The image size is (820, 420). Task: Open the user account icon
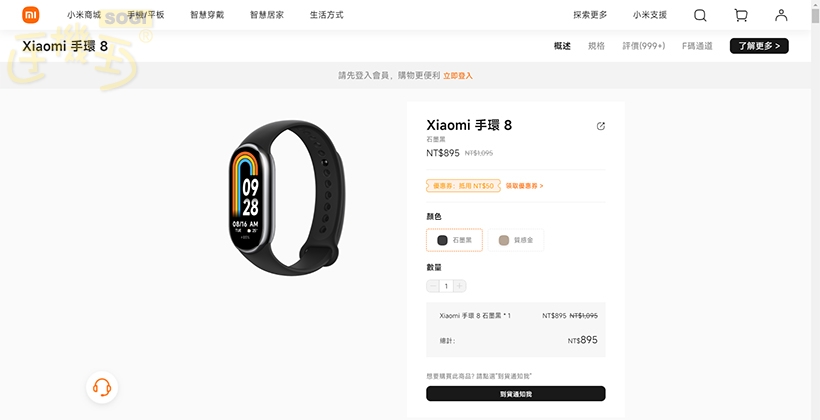[x=781, y=15]
